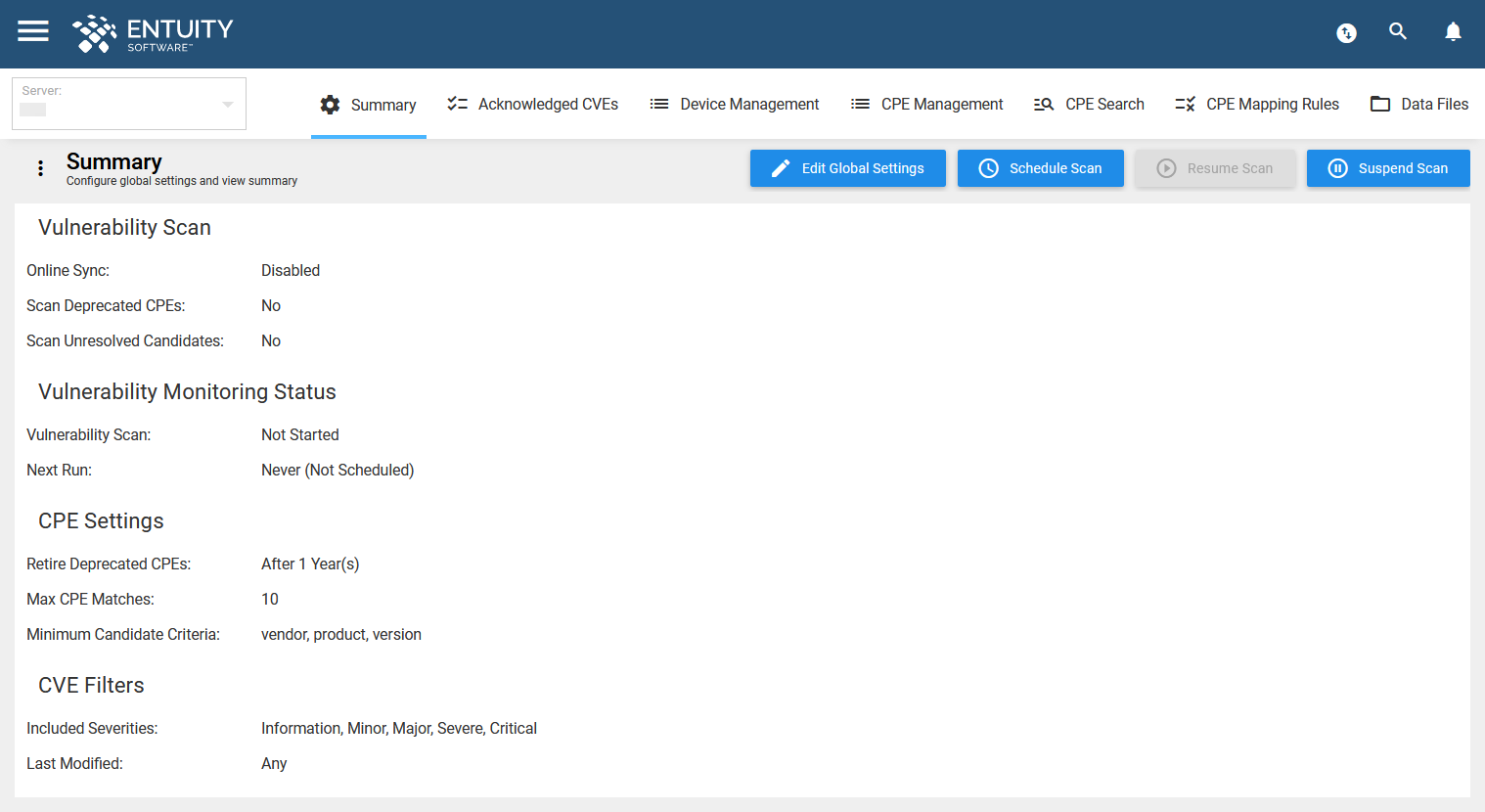Open the hamburger navigation menu
Viewport: 1485px width, 812px height.
point(32,30)
